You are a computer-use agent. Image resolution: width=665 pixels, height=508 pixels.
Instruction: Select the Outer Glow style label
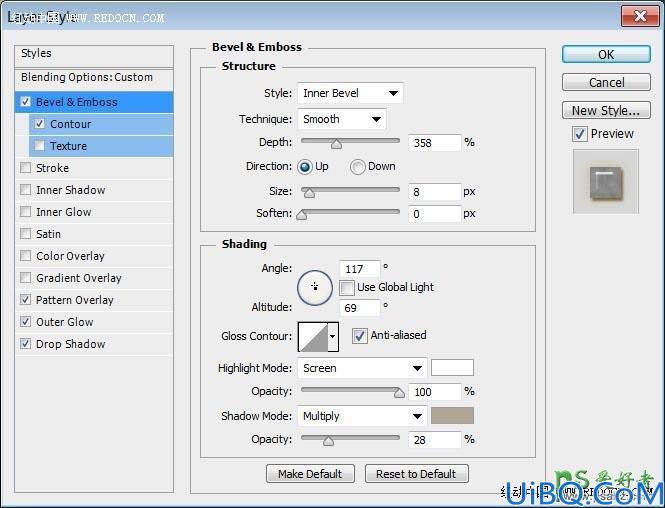coord(64,322)
